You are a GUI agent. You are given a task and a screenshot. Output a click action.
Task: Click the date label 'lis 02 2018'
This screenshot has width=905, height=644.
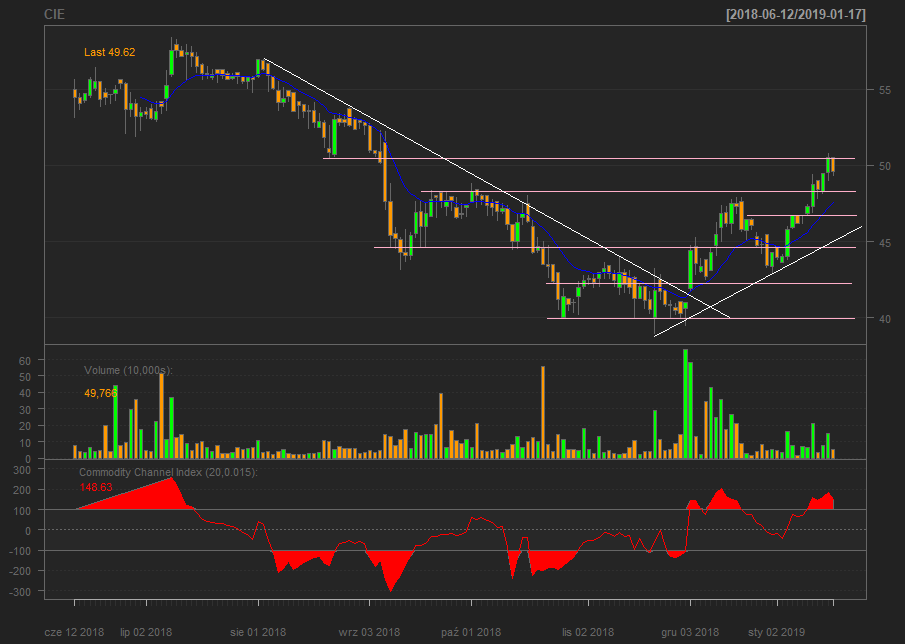(x=588, y=632)
